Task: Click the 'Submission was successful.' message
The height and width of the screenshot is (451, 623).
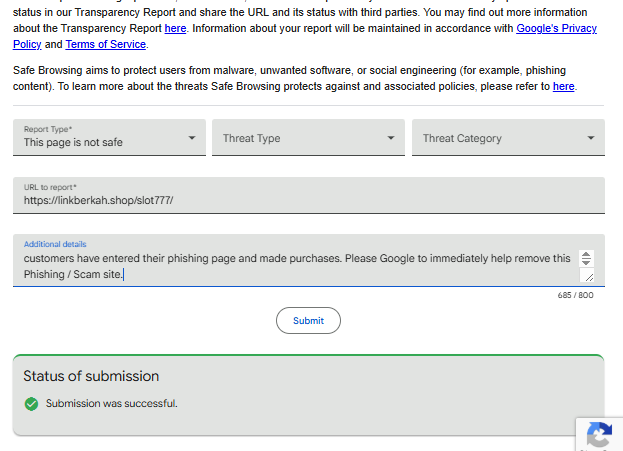Action: click(x=112, y=404)
